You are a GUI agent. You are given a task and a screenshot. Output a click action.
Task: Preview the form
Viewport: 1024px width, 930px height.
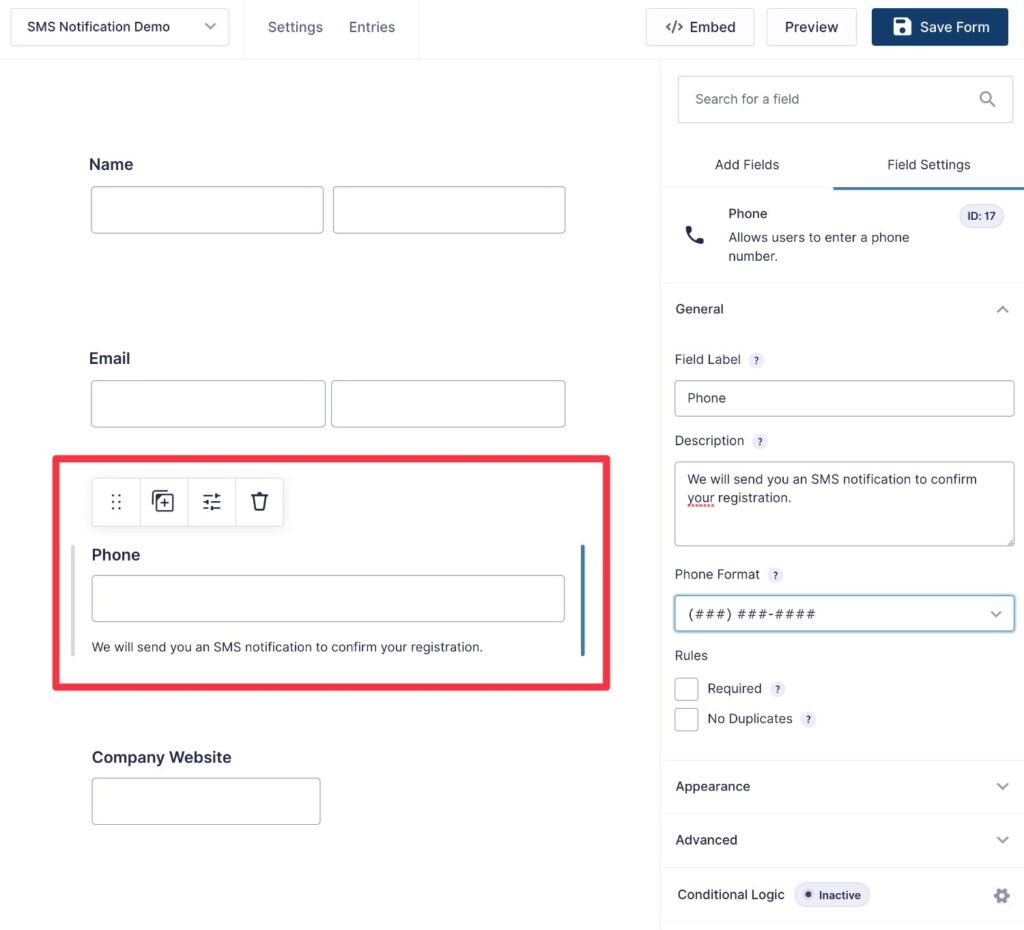(x=811, y=27)
